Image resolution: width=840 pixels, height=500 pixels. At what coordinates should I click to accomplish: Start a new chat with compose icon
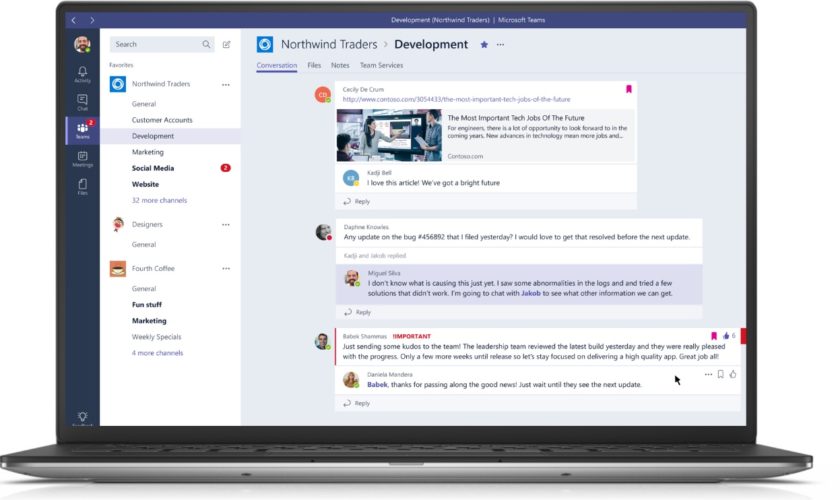tap(227, 44)
